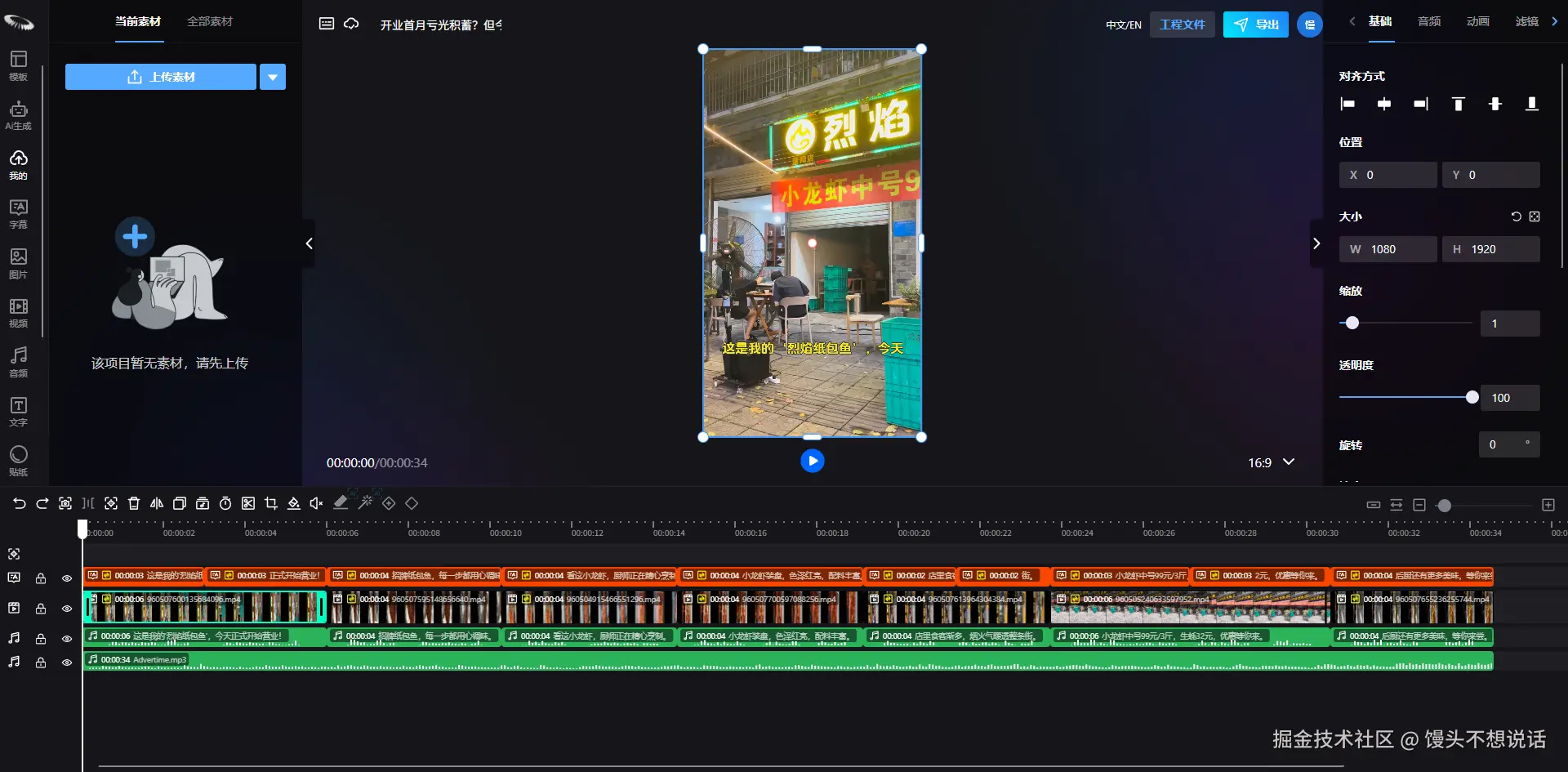Switch language with 中文/EN toggle

(1124, 25)
